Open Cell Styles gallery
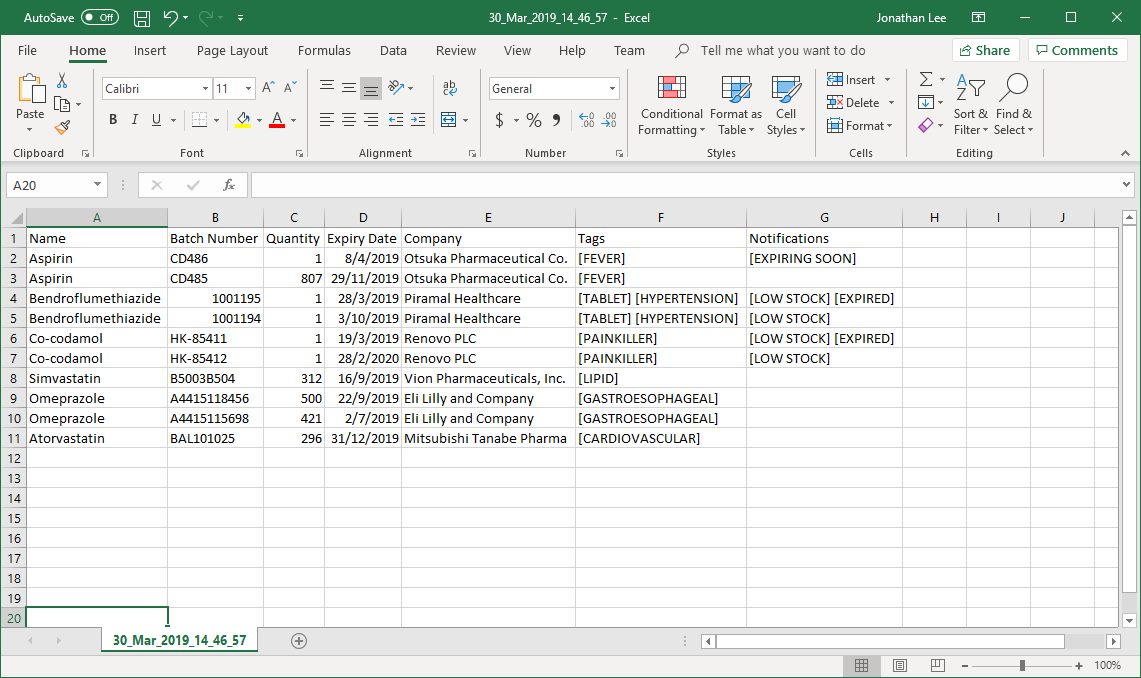This screenshot has width=1141, height=678. coord(786,105)
